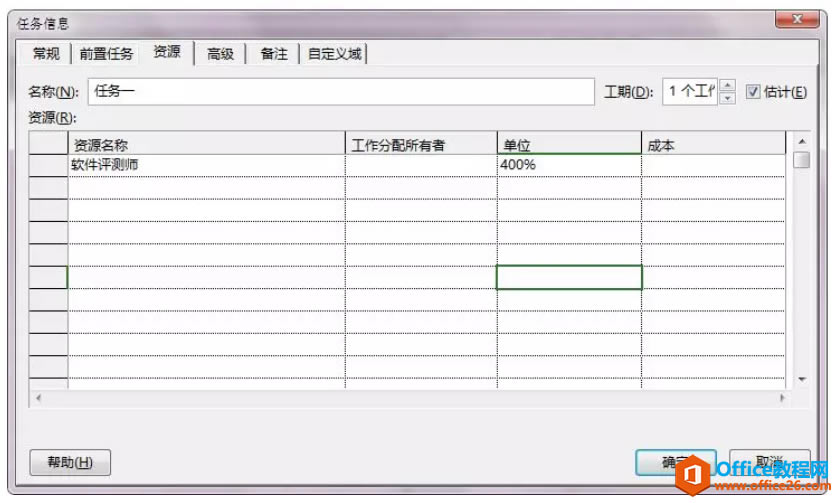Viewport: 838px width, 503px height.
Task: Click the 工作分配所有者 column header
Action: click(x=421, y=144)
